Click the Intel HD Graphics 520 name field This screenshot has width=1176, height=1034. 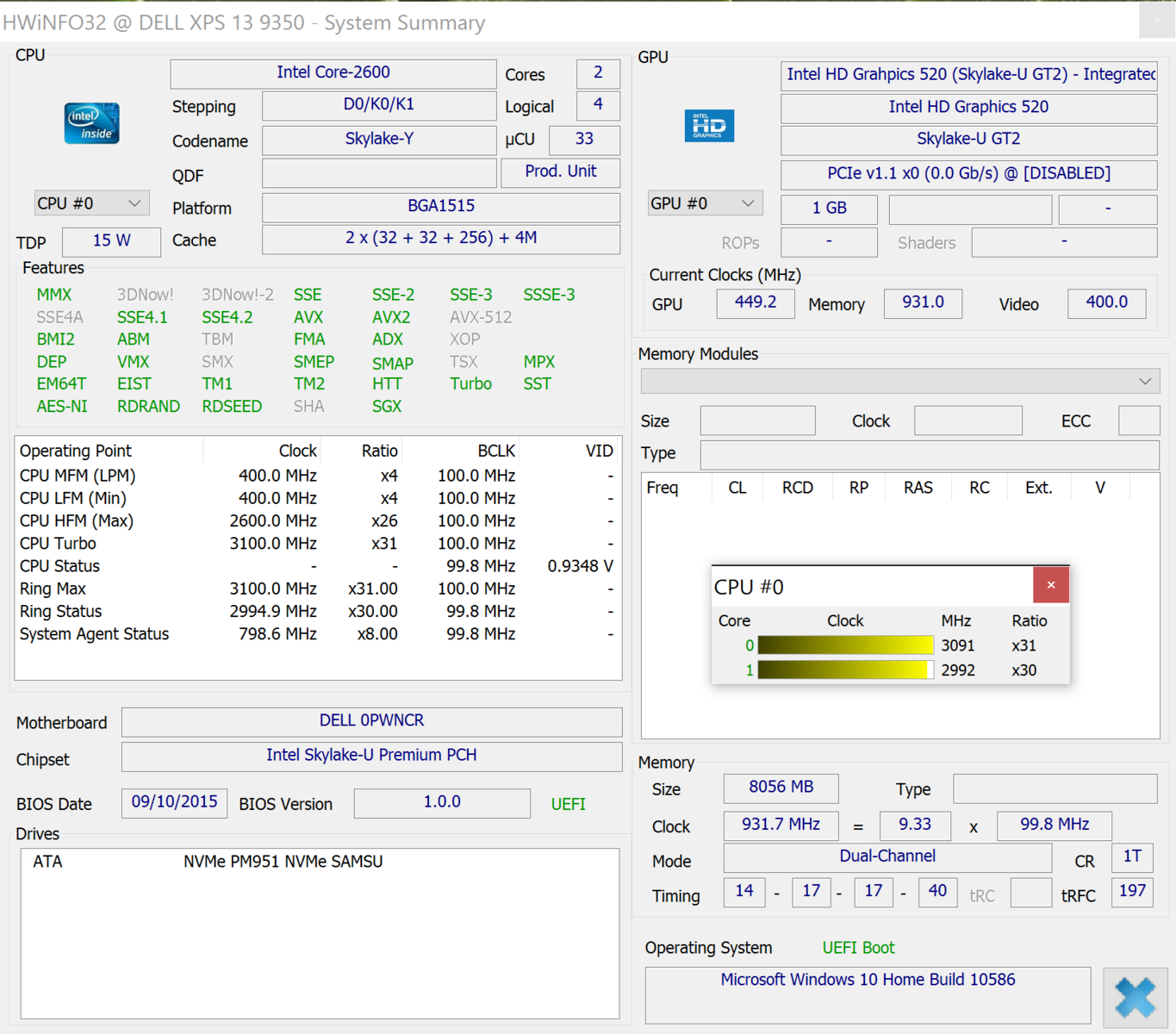point(969,108)
